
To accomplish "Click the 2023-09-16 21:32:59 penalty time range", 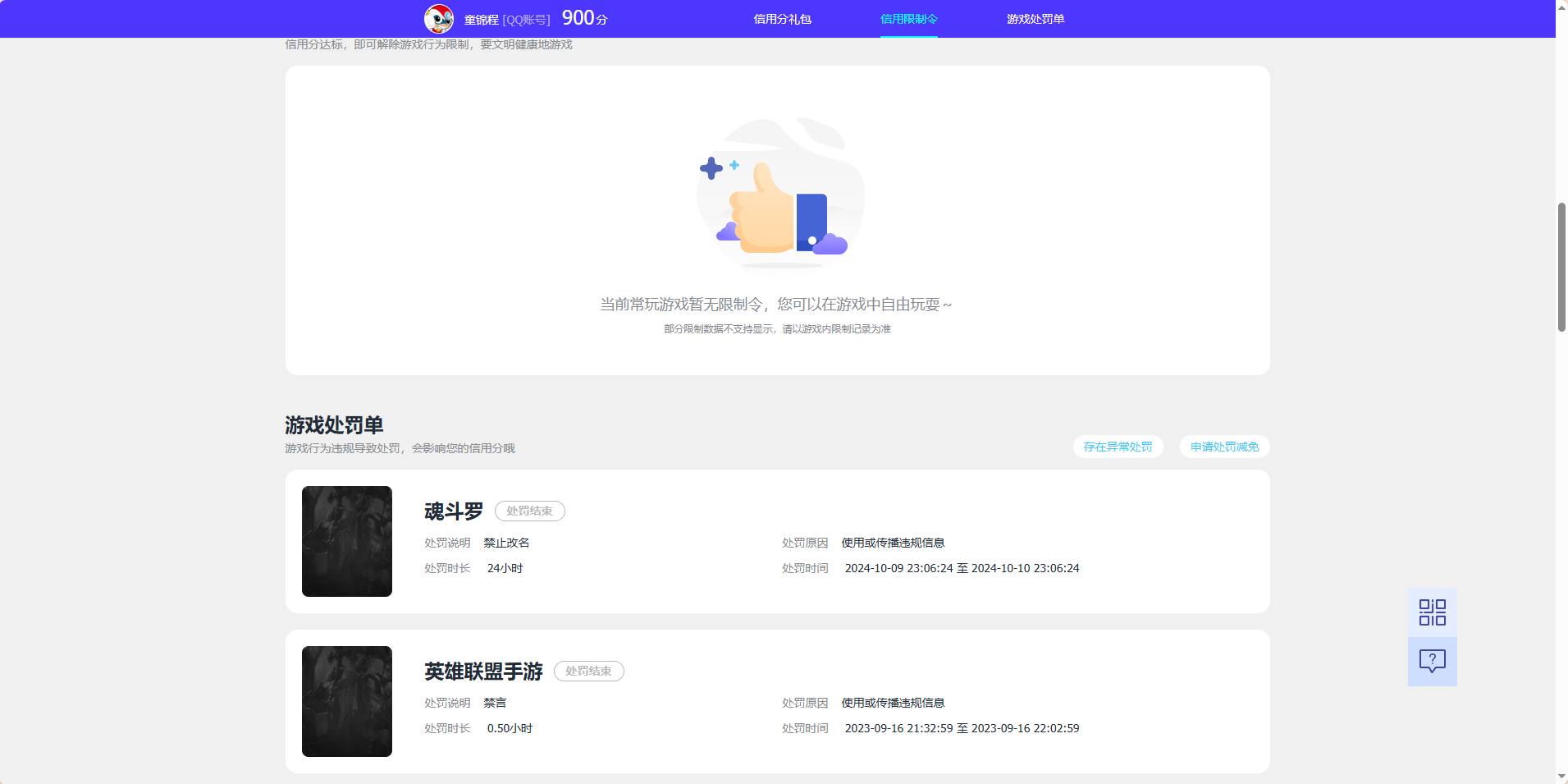I will [962, 728].
